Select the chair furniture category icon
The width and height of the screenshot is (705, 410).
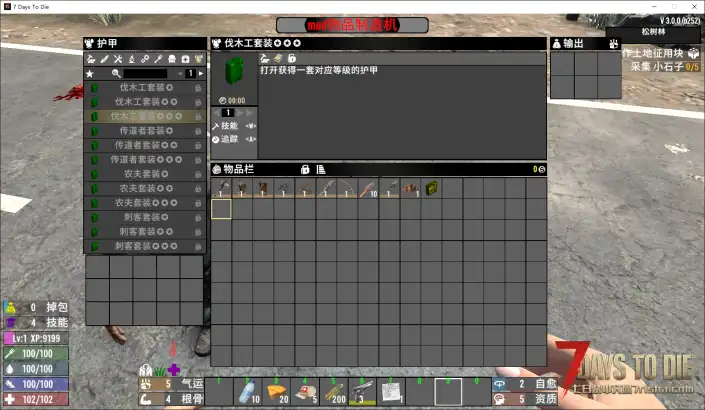point(172,59)
